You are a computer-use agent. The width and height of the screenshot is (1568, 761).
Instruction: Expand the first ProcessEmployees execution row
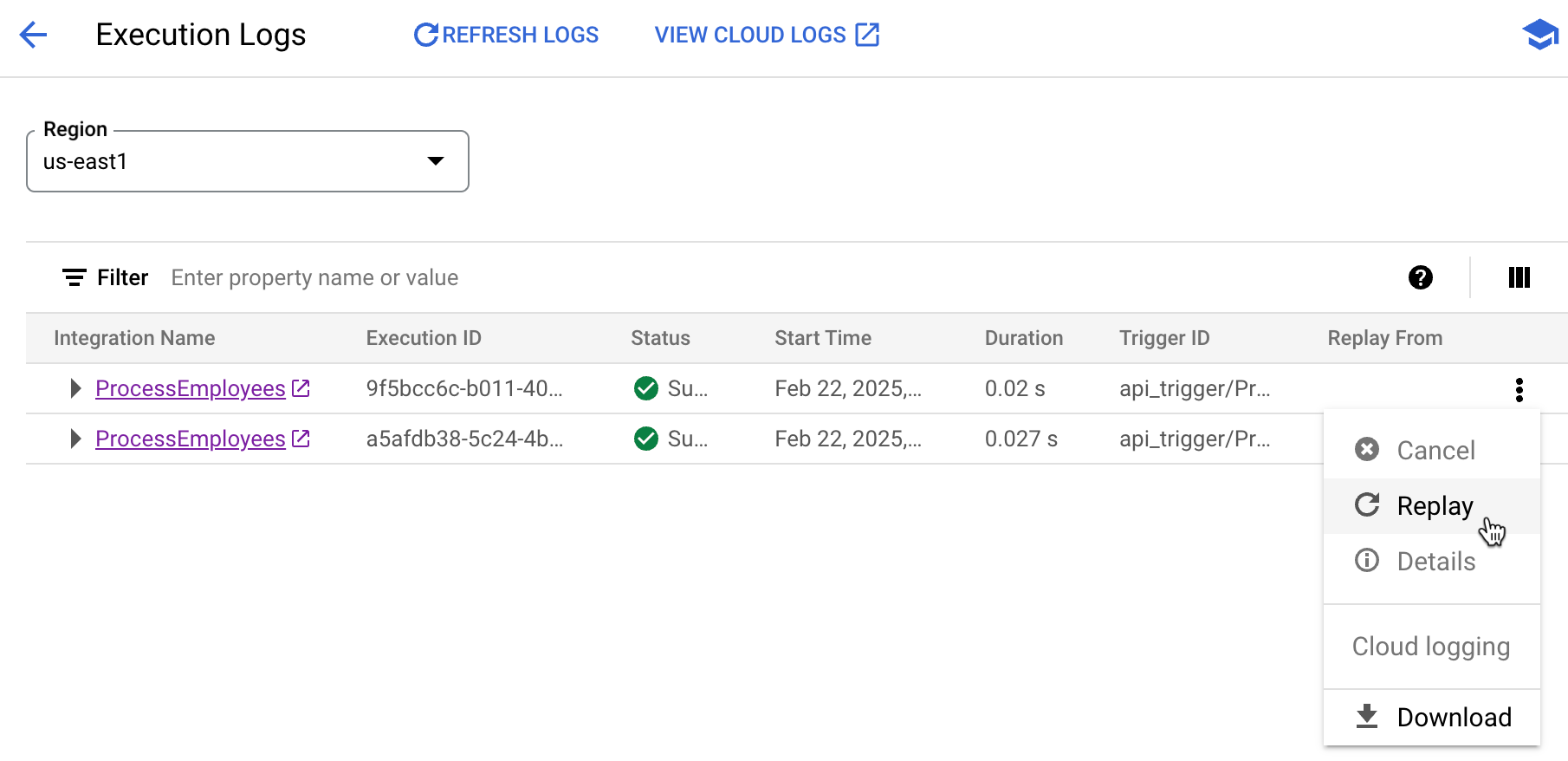pyautogui.click(x=75, y=388)
